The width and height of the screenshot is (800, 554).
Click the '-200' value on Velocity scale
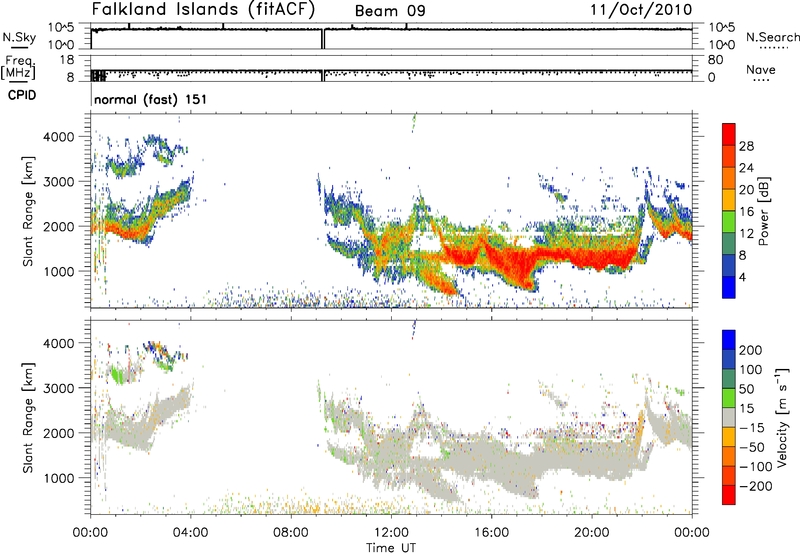pos(756,486)
